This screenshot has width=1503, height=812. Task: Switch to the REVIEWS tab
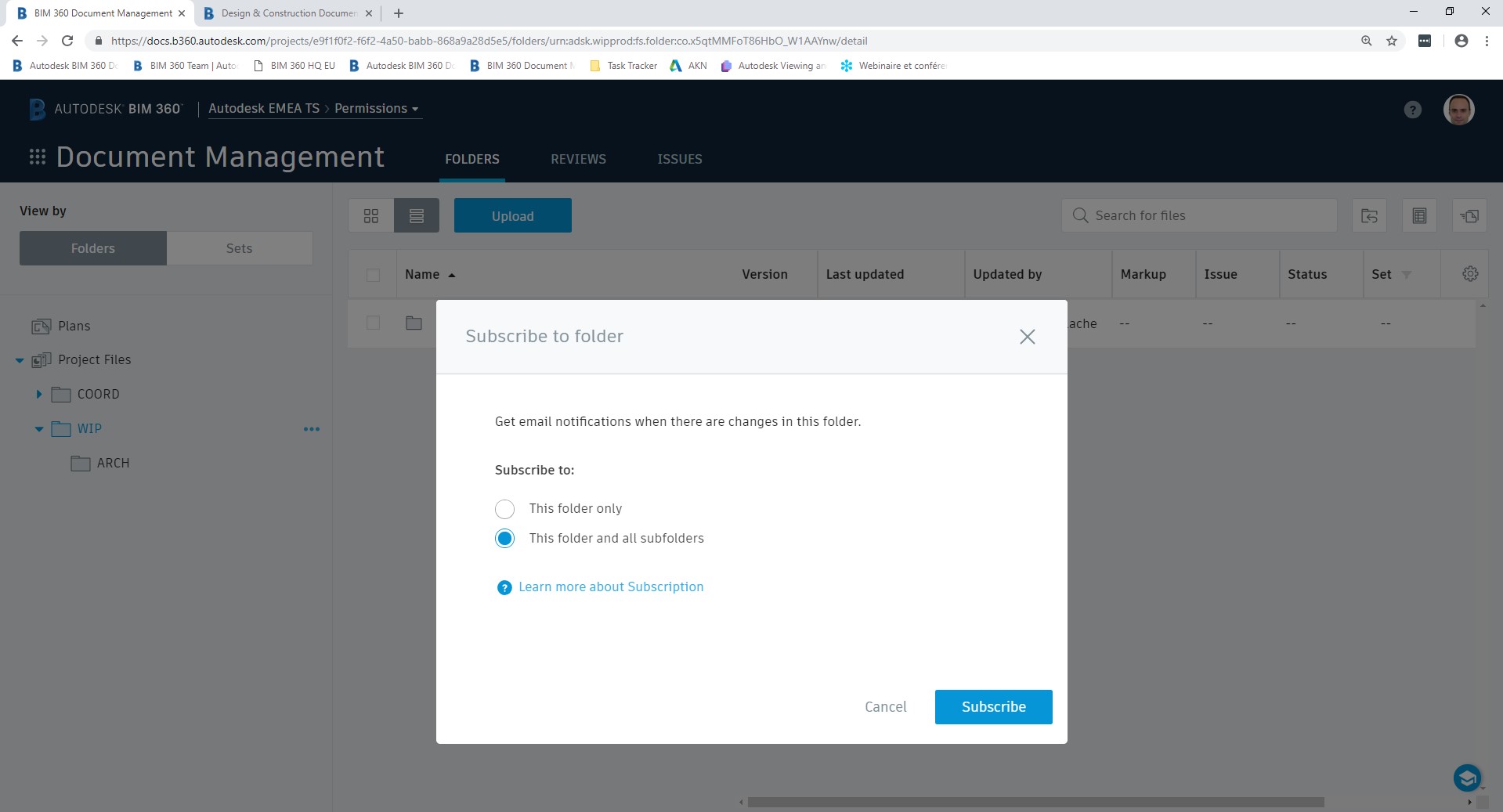click(x=578, y=159)
